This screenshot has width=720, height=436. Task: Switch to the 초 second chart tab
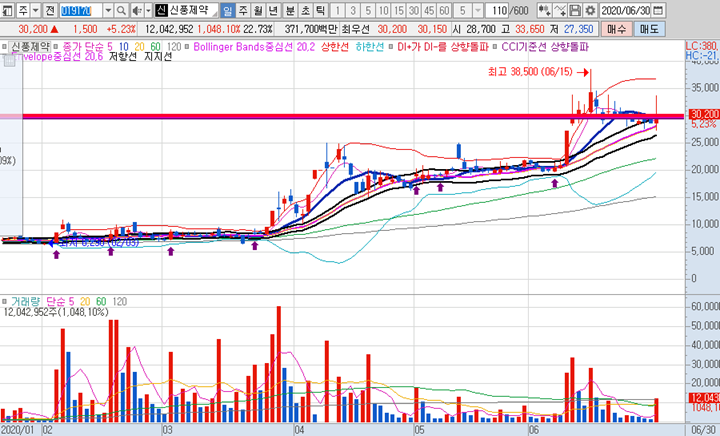tap(305, 10)
